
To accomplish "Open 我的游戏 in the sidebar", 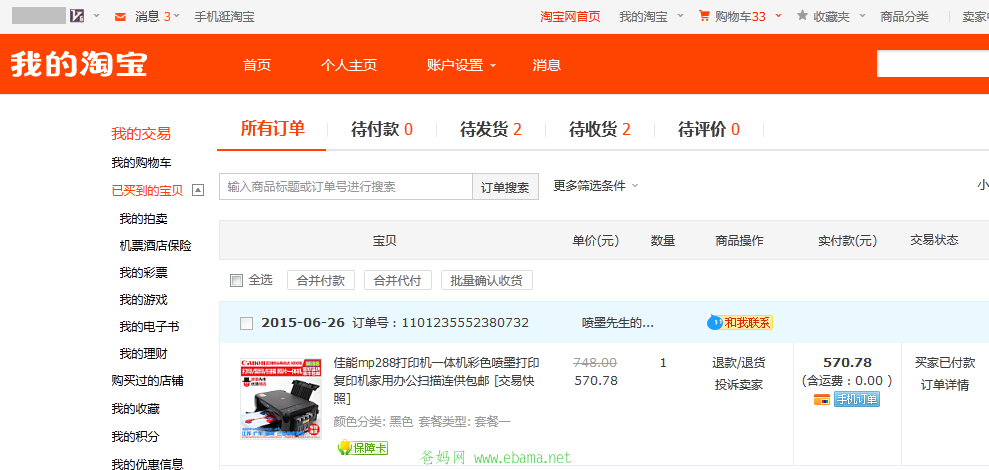I will [x=143, y=300].
